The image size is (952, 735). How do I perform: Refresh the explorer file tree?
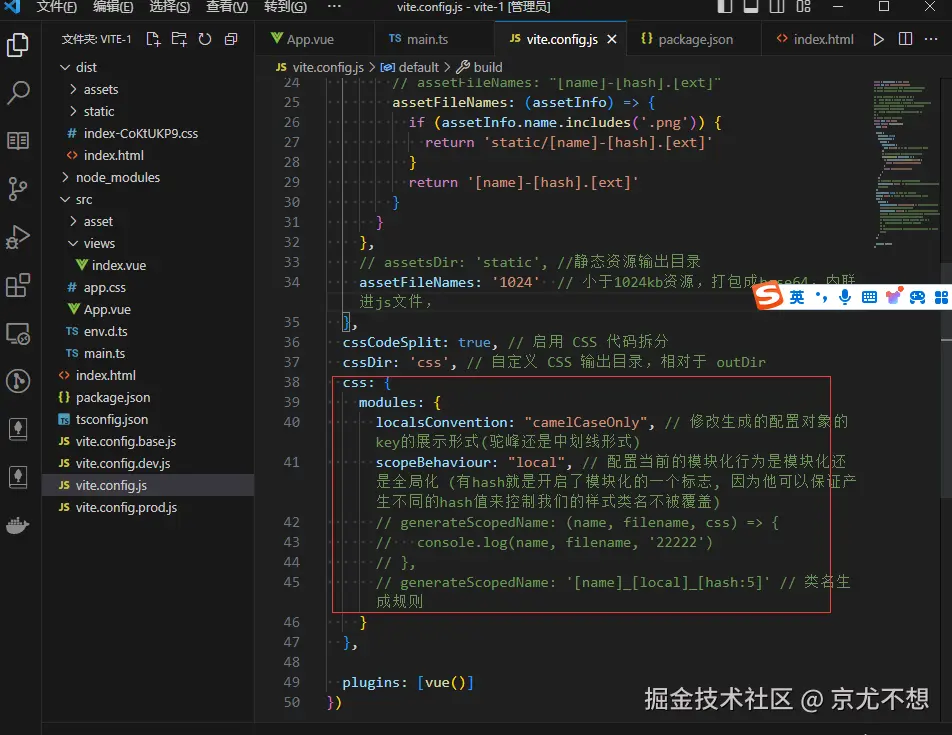click(x=205, y=39)
